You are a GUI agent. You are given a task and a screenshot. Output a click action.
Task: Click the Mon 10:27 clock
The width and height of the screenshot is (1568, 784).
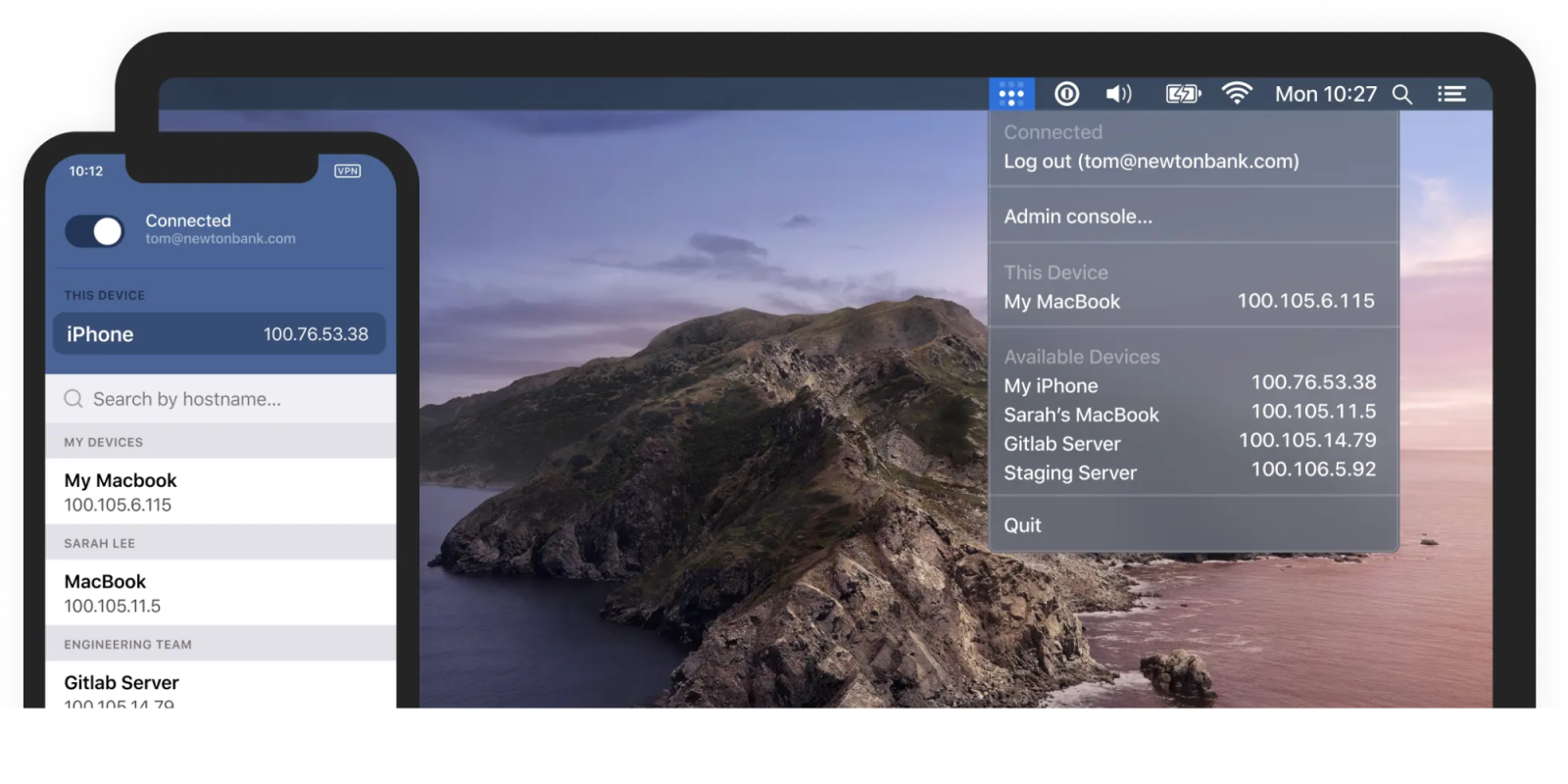tap(1325, 94)
